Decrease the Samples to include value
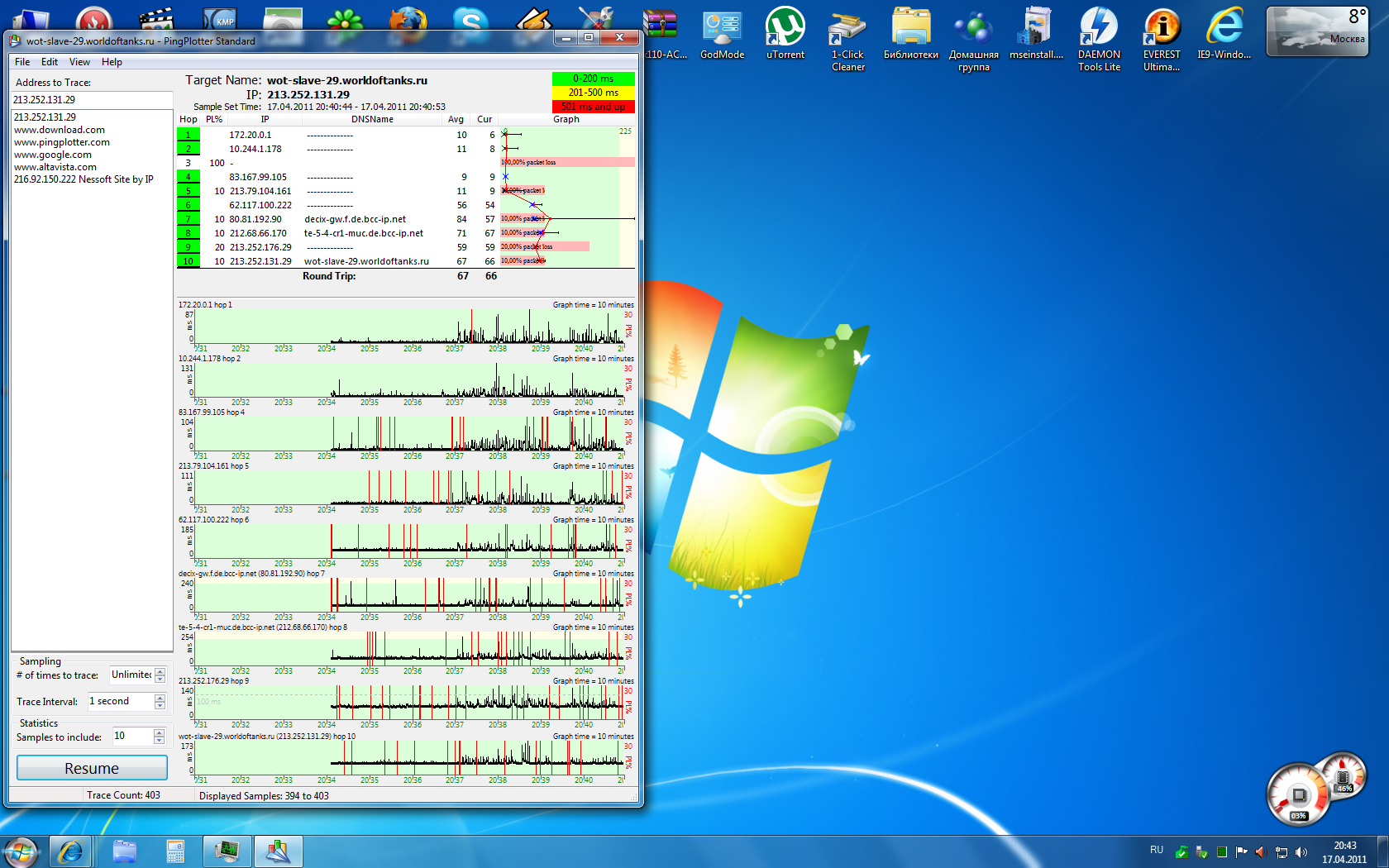Image resolution: width=1389 pixels, height=868 pixels. pyautogui.click(x=160, y=740)
